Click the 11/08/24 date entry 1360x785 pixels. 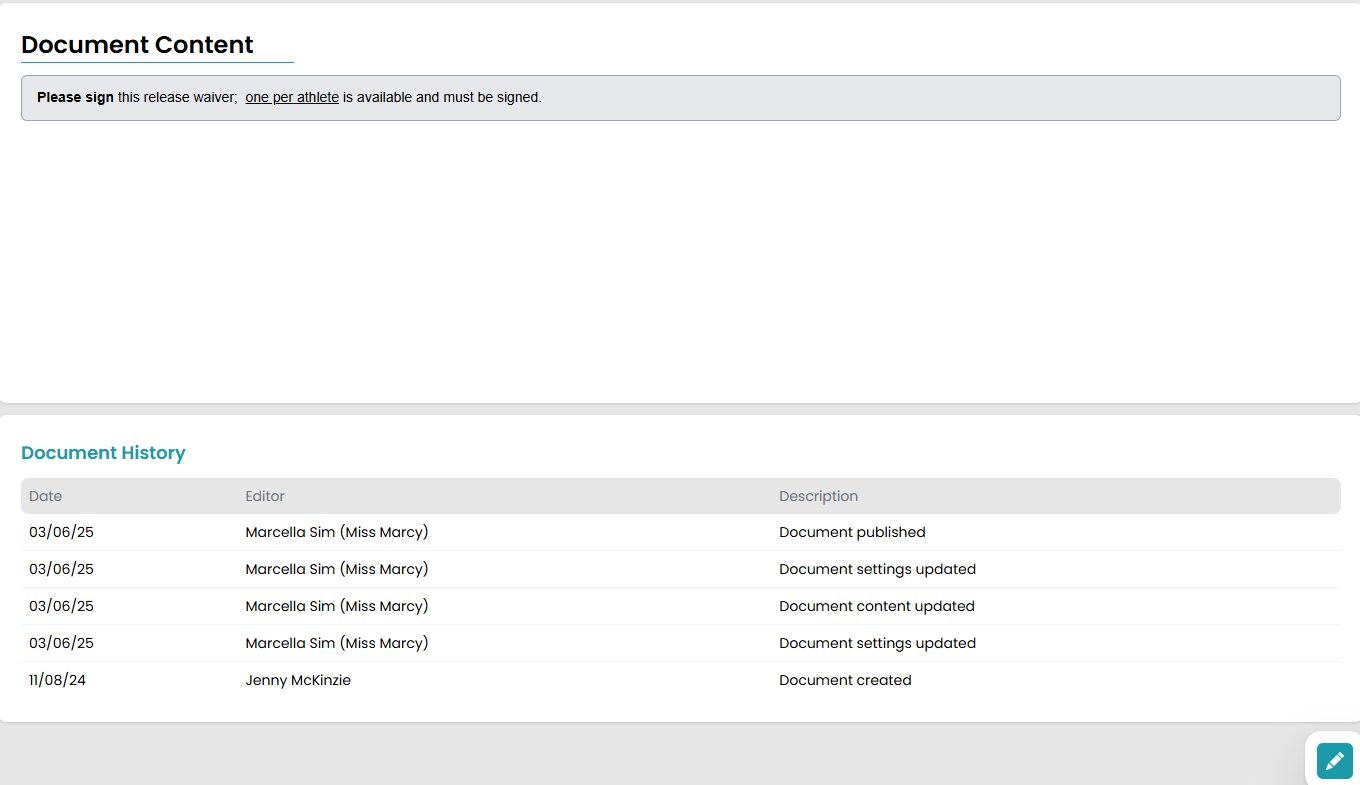click(x=57, y=680)
